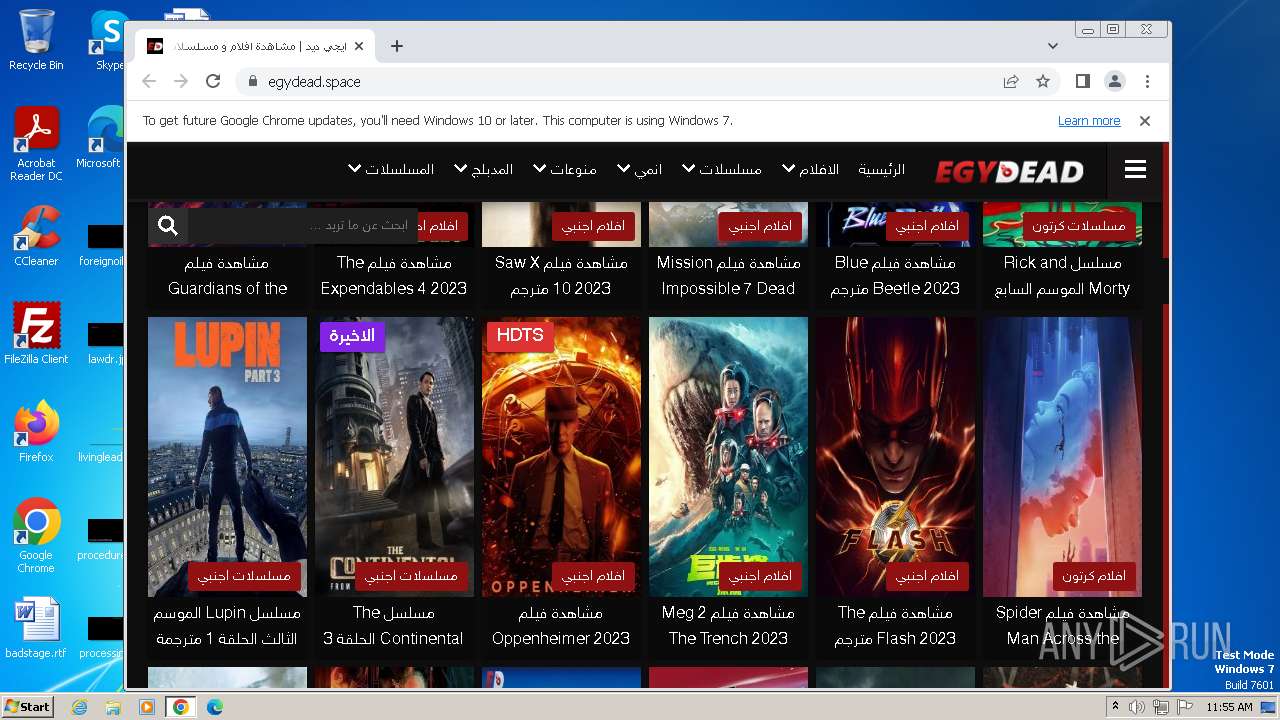Open Edge from the taskbar
Image resolution: width=1280 pixels, height=720 pixels.
point(215,707)
